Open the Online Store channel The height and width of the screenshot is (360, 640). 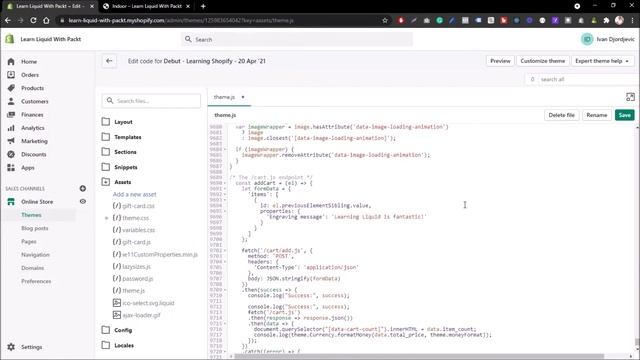click(x=37, y=202)
